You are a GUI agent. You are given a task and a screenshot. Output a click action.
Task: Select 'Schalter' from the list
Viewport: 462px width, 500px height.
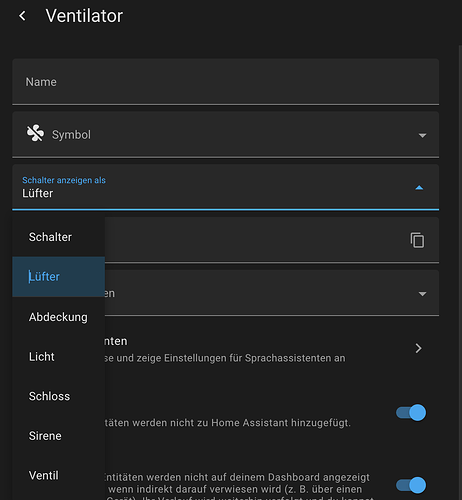coord(59,237)
